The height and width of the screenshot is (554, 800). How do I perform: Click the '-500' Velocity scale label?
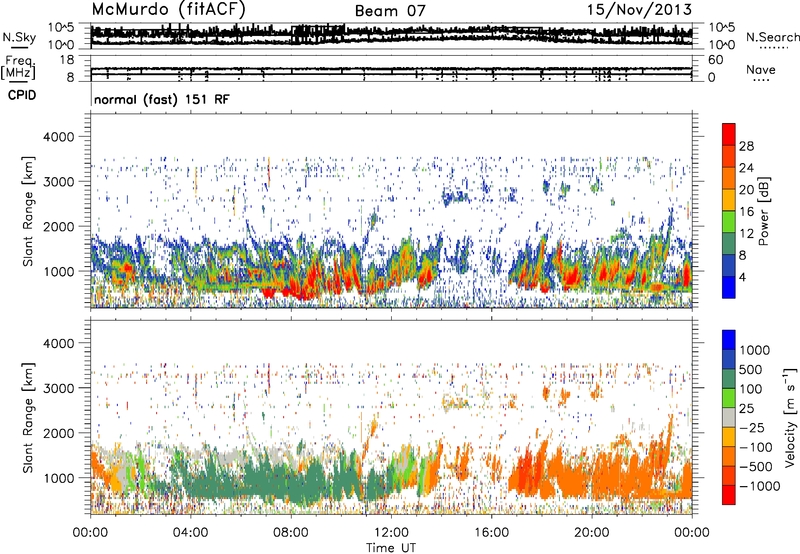(x=756, y=466)
